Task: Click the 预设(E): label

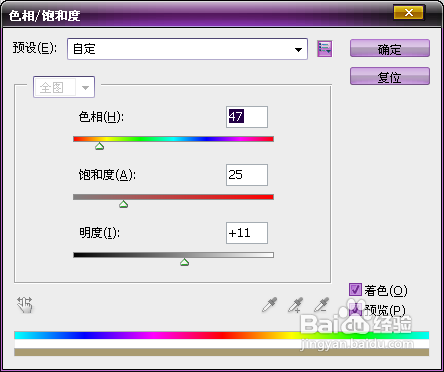Action: point(35,48)
